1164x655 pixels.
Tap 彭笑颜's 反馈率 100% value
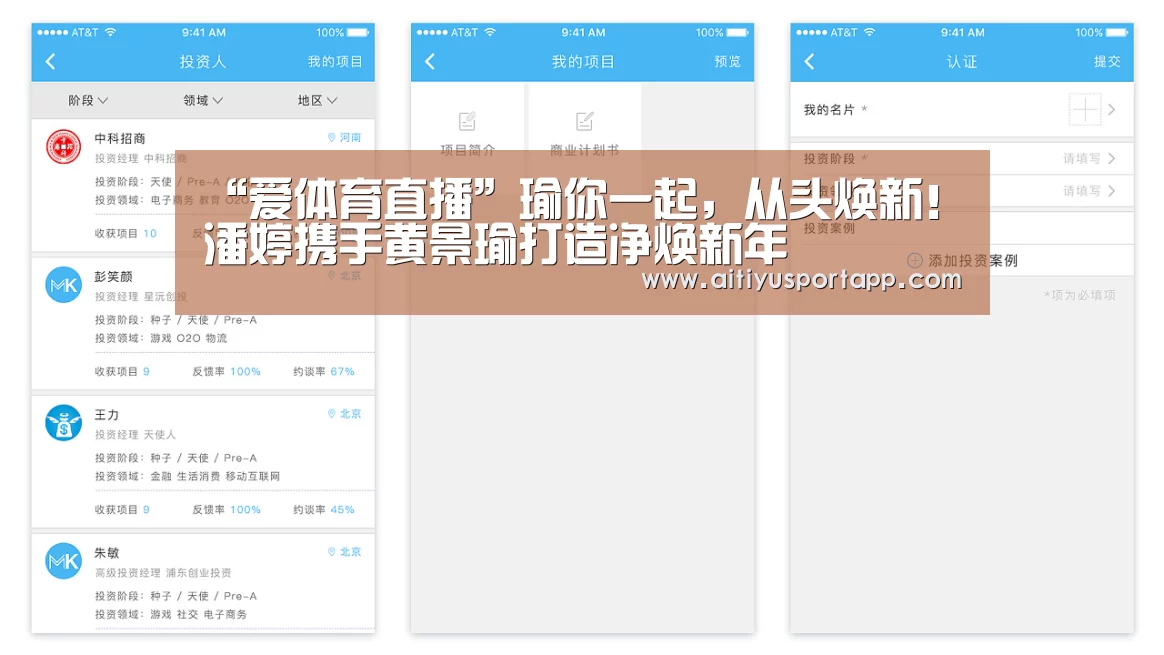[245, 371]
